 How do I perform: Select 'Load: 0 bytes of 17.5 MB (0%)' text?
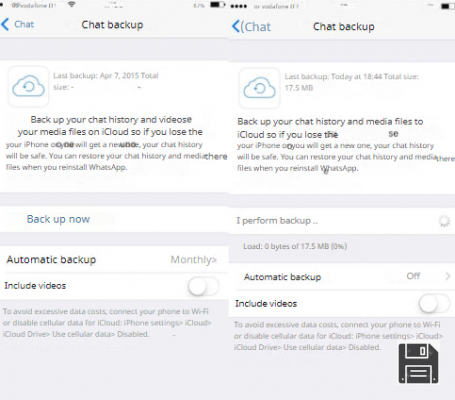point(295,246)
